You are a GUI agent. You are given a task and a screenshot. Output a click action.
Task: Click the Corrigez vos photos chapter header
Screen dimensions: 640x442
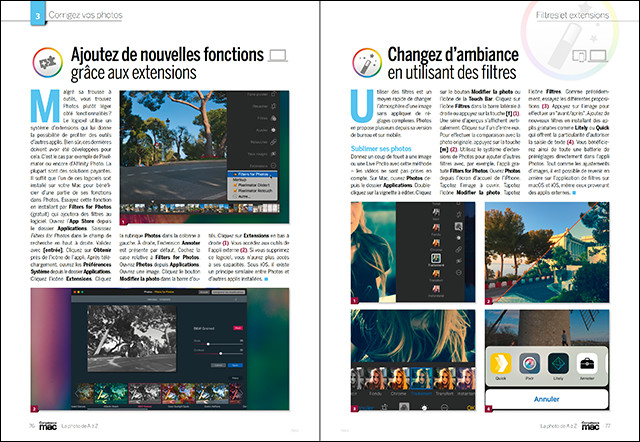point(85,15)
